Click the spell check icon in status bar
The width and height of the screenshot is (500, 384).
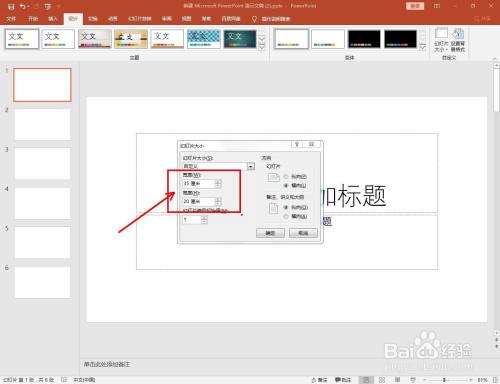(64, 380)
